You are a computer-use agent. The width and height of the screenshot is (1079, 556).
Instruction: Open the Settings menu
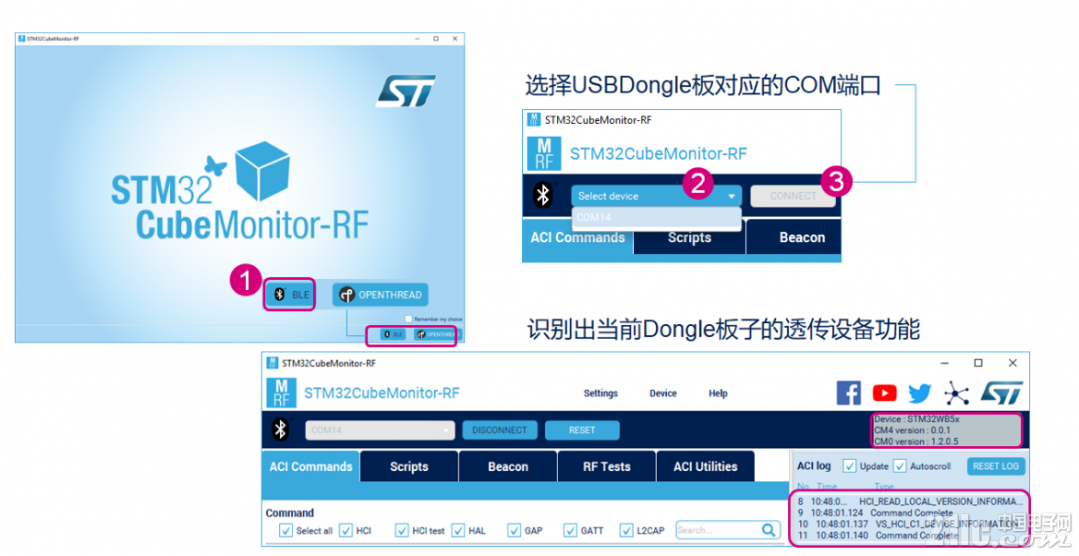601,394
